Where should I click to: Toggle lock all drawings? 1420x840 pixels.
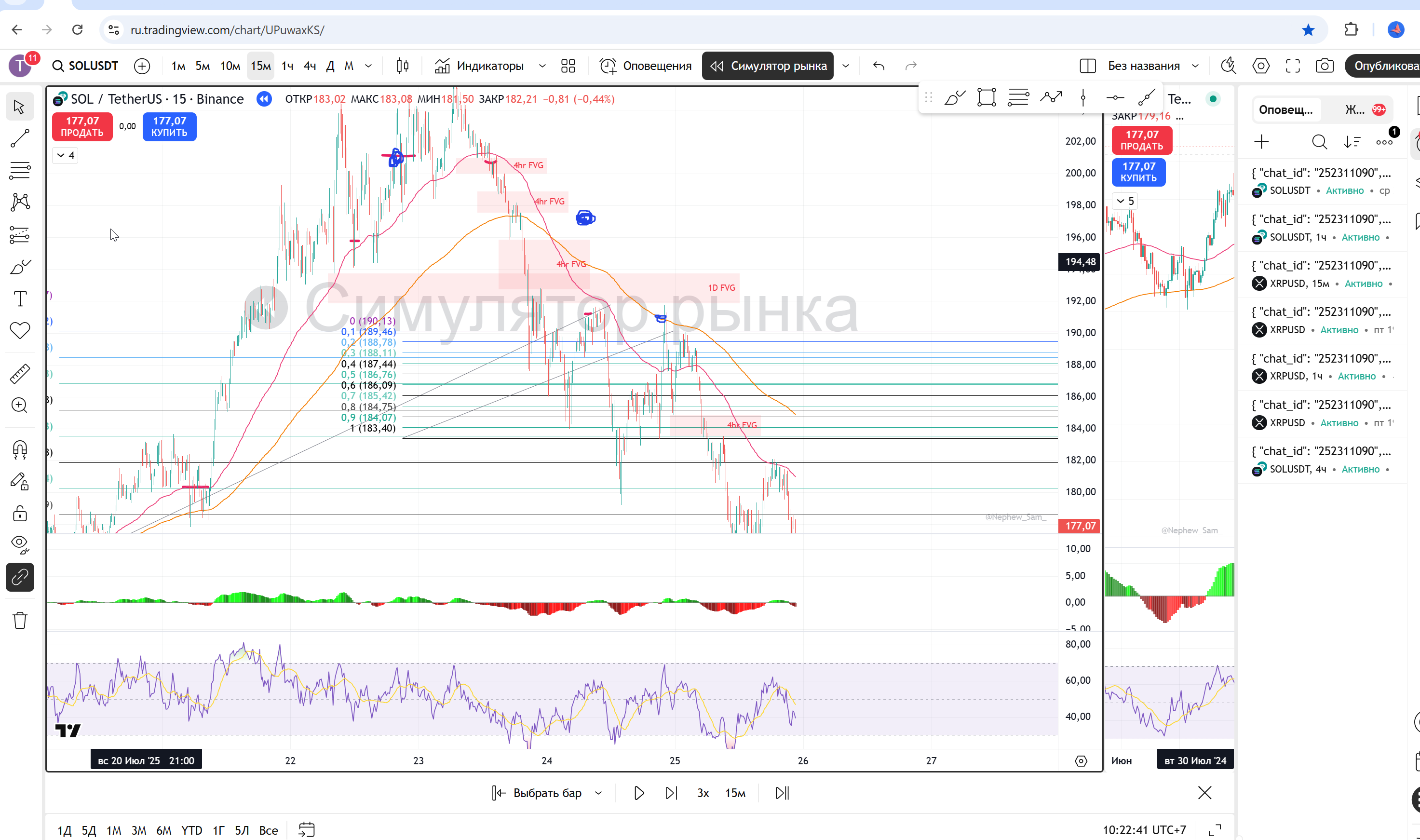(20, 514)
